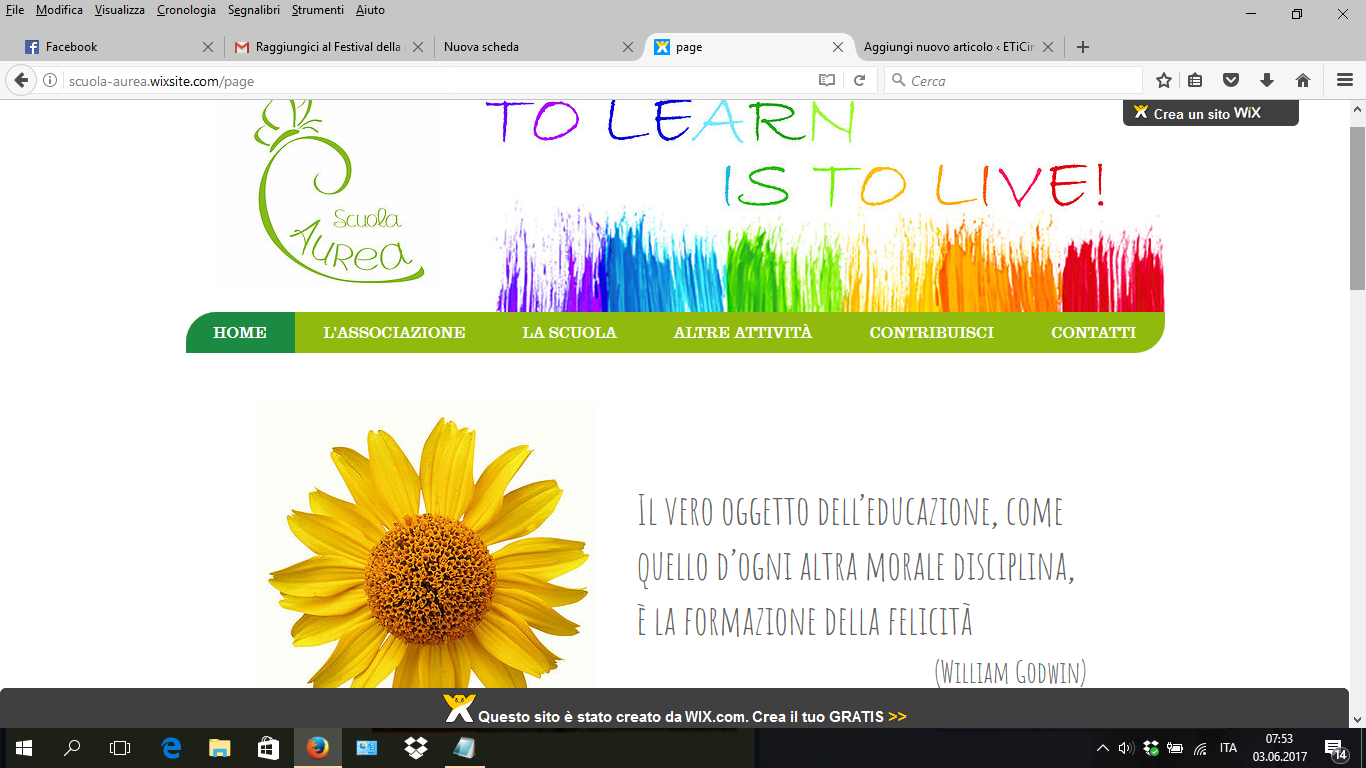Open the Visualizza menu

pos(120,10)
